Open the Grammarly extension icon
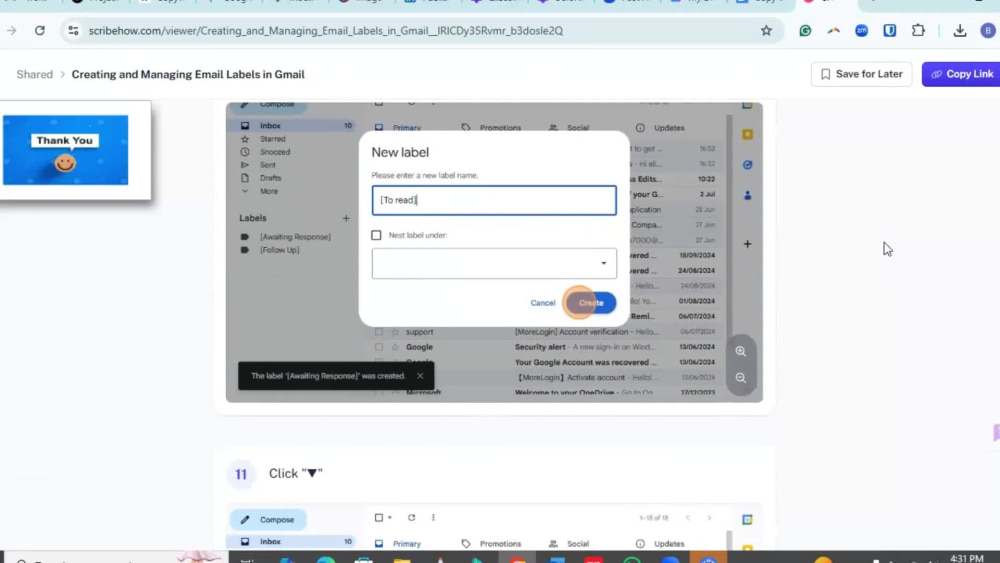This screenshot has width=1000, height=563. 805,31
